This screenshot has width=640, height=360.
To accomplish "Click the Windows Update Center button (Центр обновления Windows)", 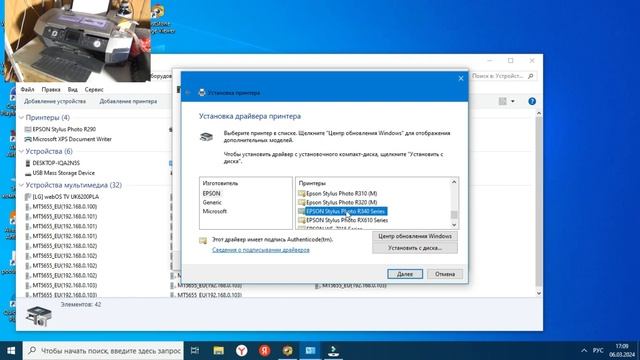I will tap(415, 236).
